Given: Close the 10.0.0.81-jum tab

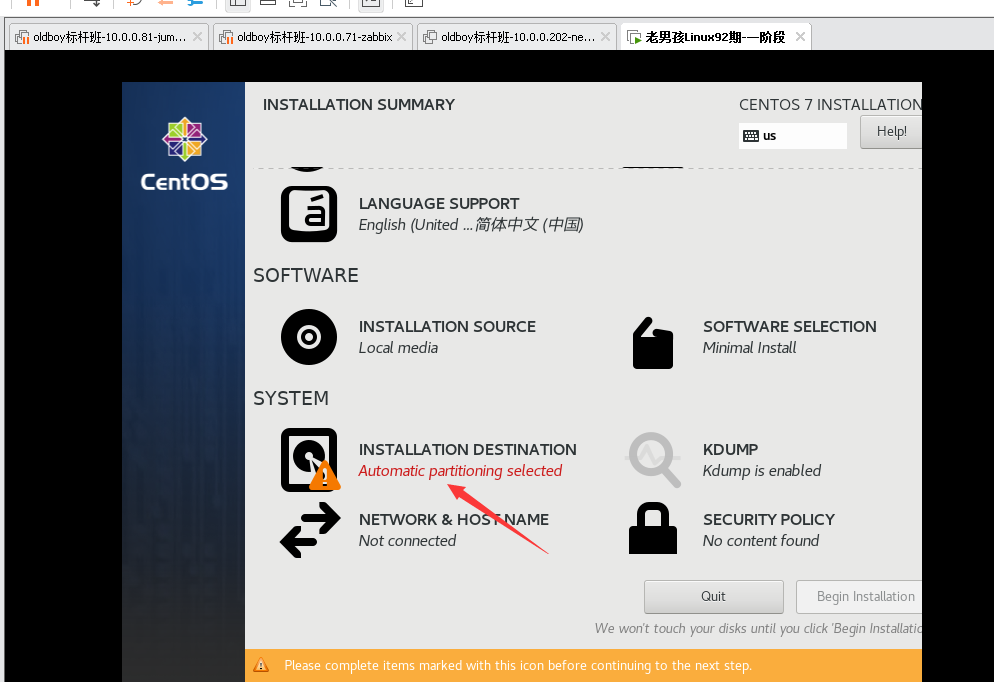Looking at the screenshot, I should tap(197, 37).
